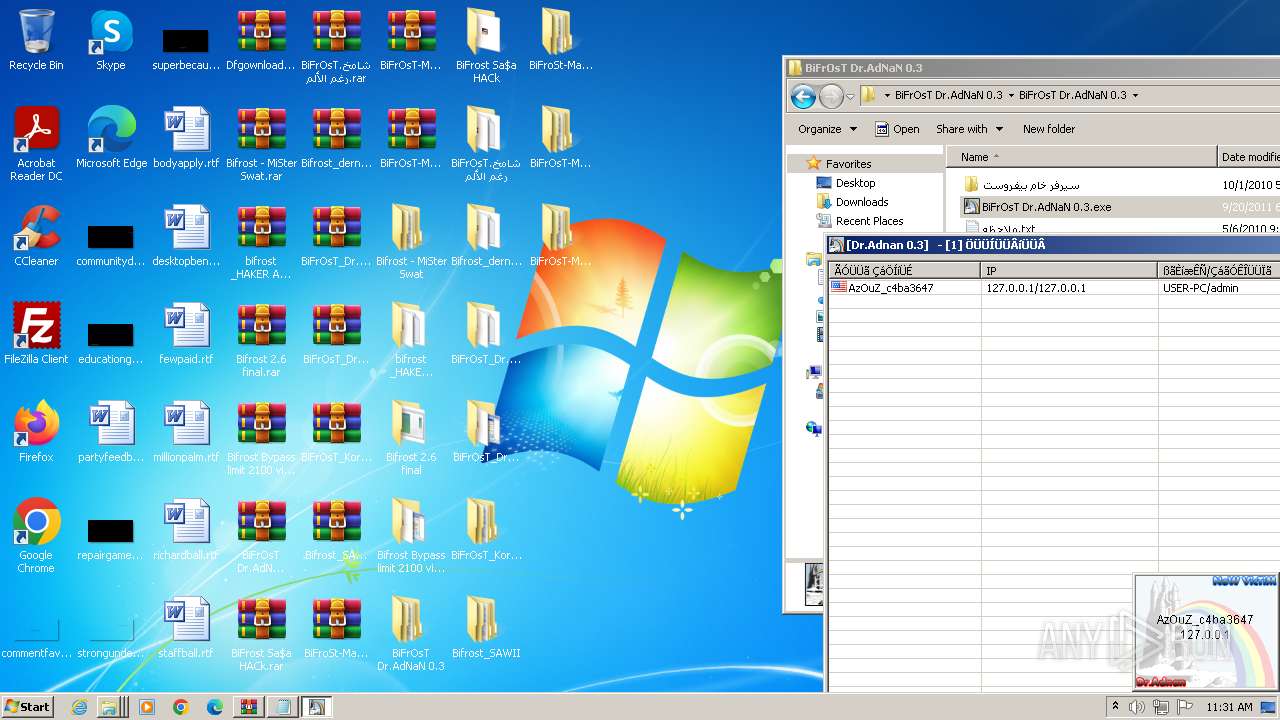Go back in the Explorer window
1280x720 pixels.
click(x=802, y=96)
